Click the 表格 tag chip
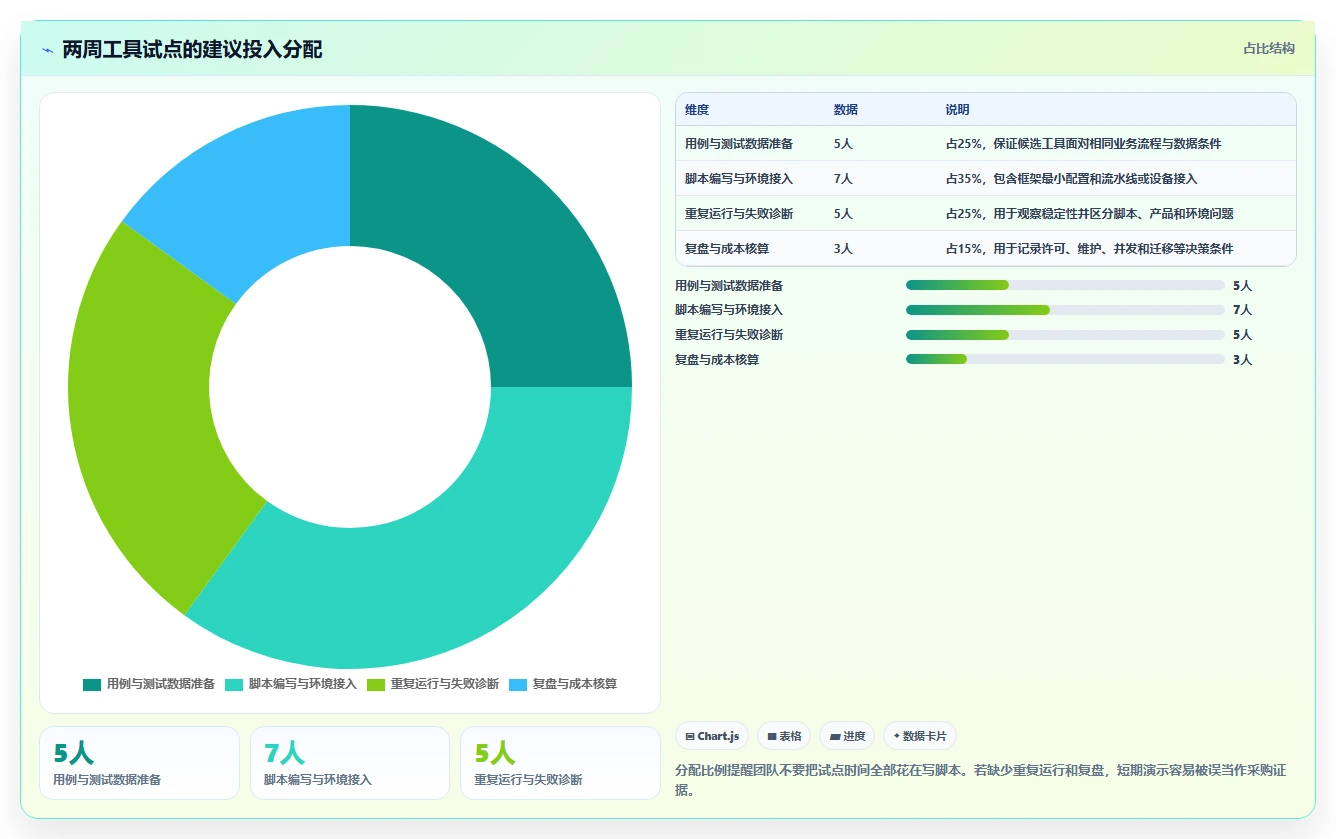This screenshot has height=839, width=1336. [x=784, y=736]
